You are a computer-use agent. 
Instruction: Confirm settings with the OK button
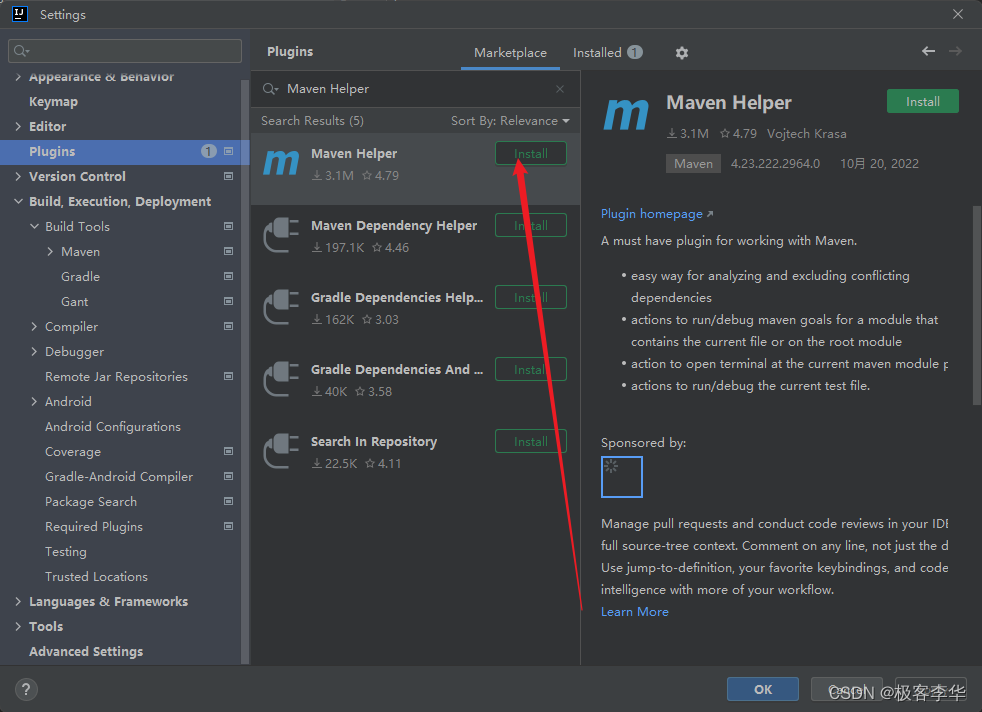coord(763,689)
